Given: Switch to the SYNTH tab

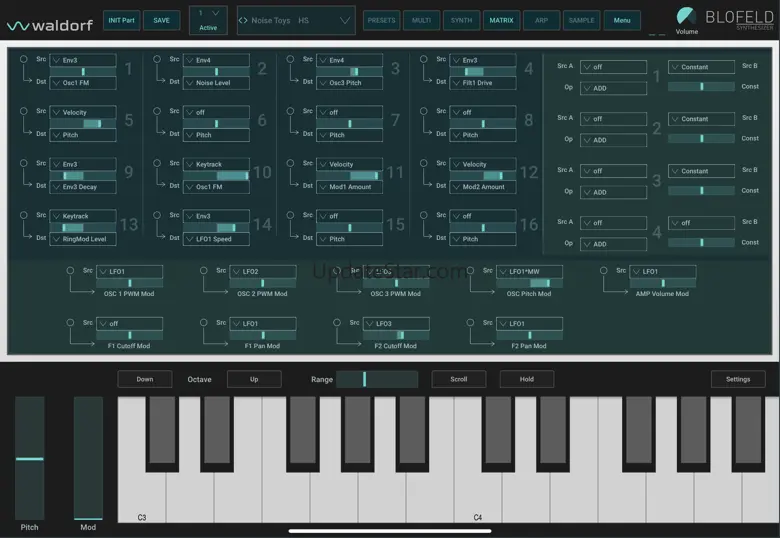Looking at the screenshot, I should tap(462, 20).
